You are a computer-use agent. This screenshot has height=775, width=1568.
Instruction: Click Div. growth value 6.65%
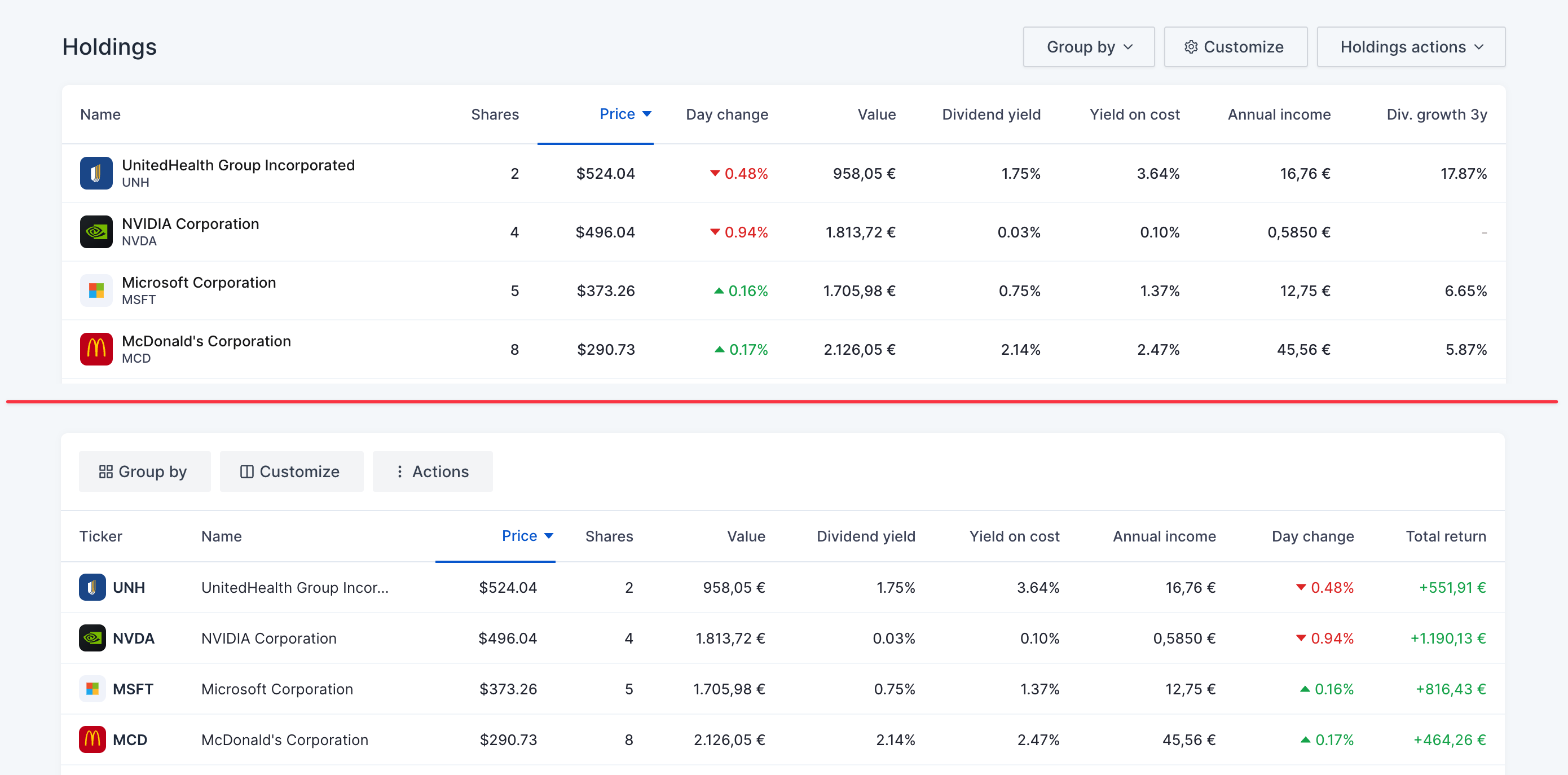pyautogui.click(x=1466, y=290)
